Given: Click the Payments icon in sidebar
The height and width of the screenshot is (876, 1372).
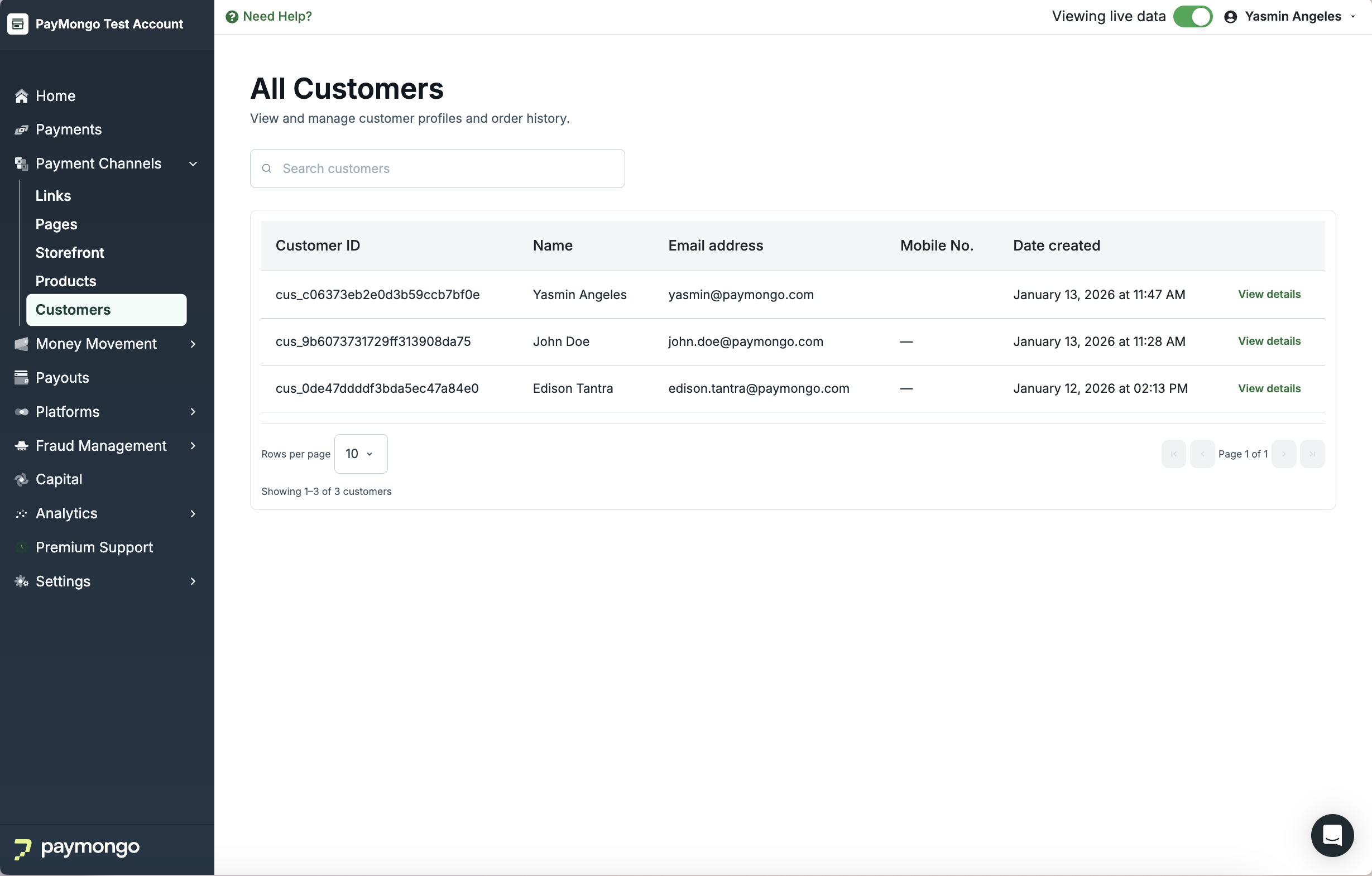Looking at the screenshot, I should click(x=22, y=130).
